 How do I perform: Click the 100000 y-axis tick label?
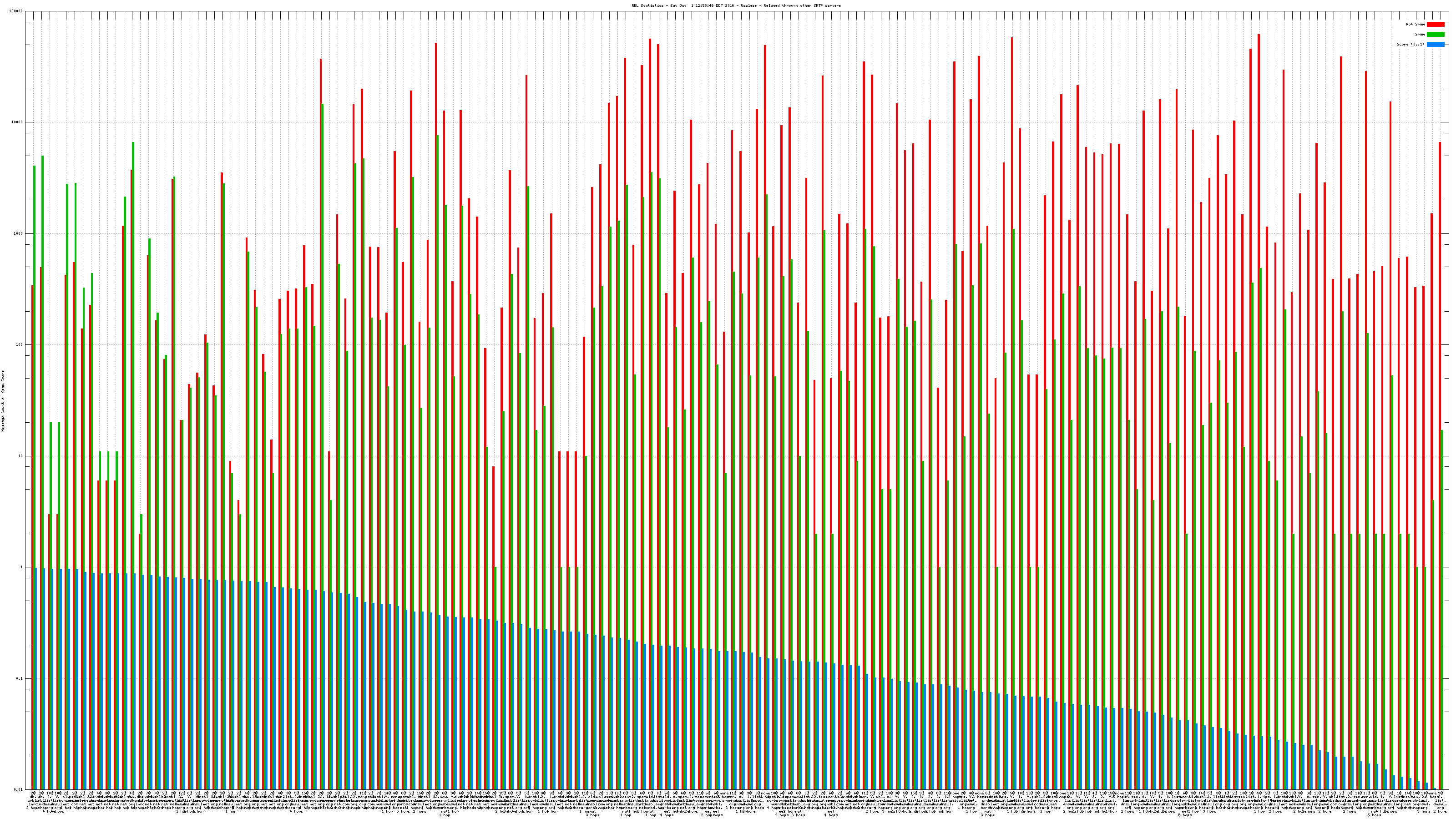point(16,11)
